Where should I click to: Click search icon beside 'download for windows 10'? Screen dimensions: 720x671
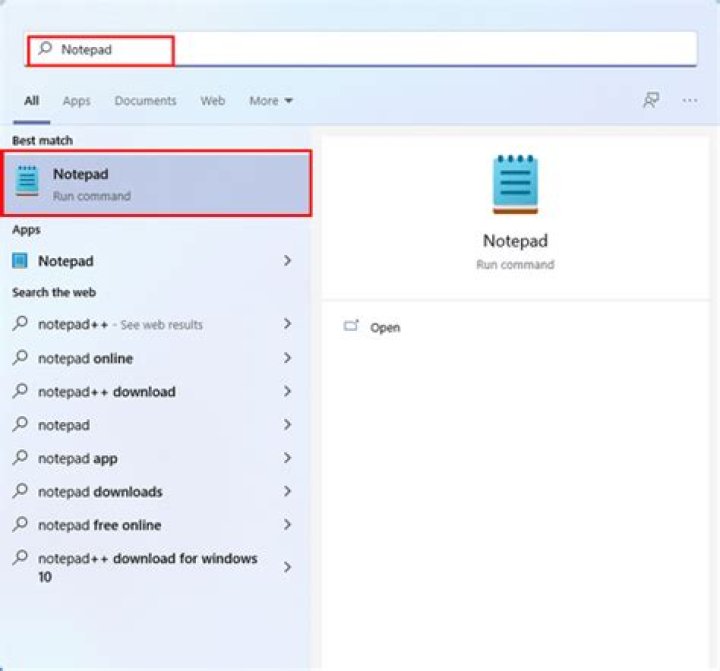pyautogui.click(x=20, y=558)
